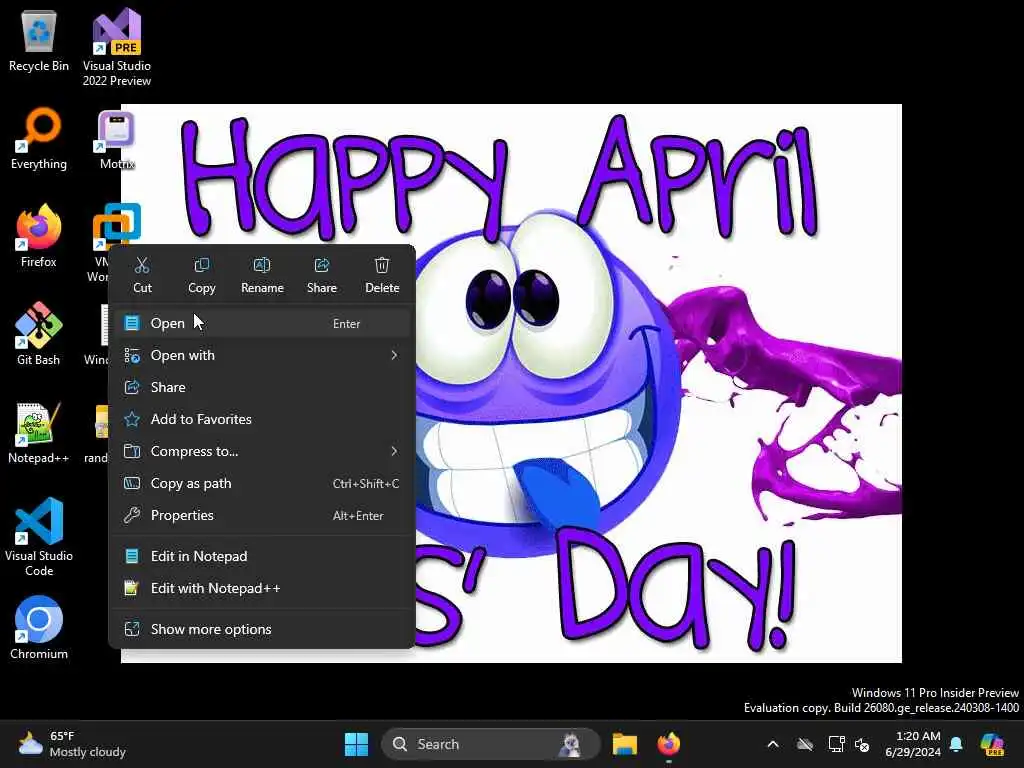Open the notification bell icon

956,744
